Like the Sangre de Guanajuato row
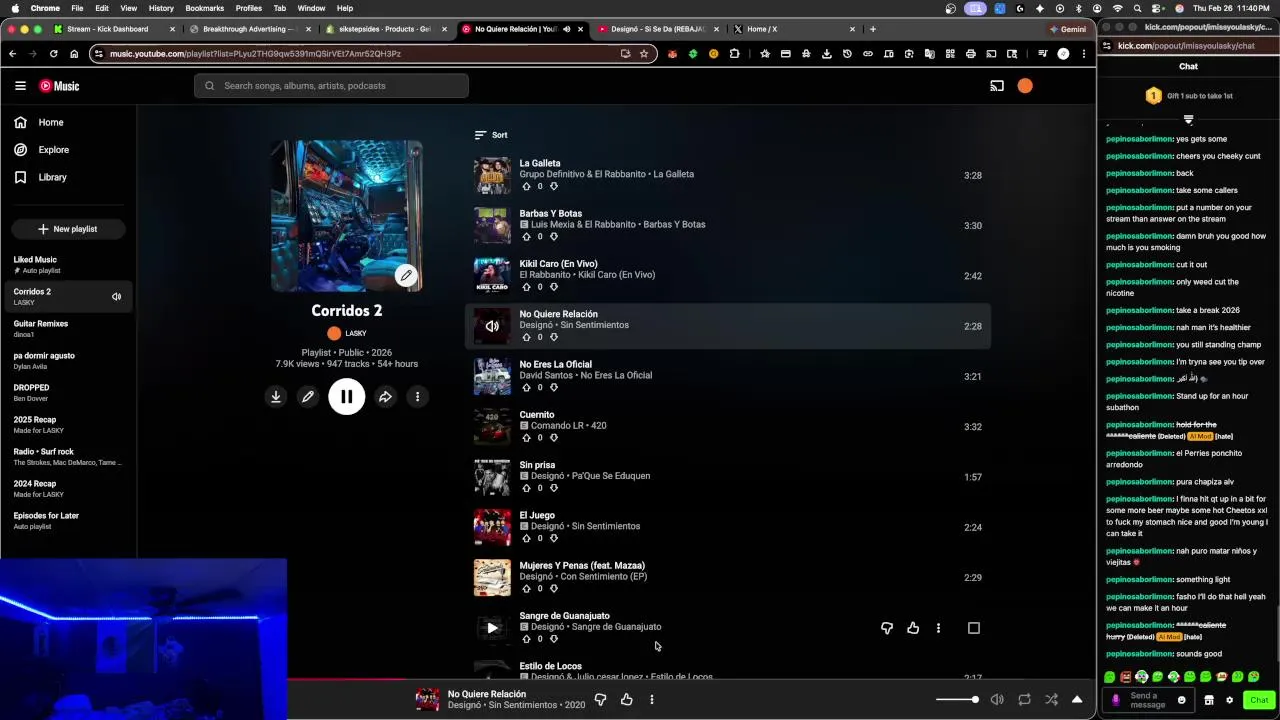 point(913,628)
